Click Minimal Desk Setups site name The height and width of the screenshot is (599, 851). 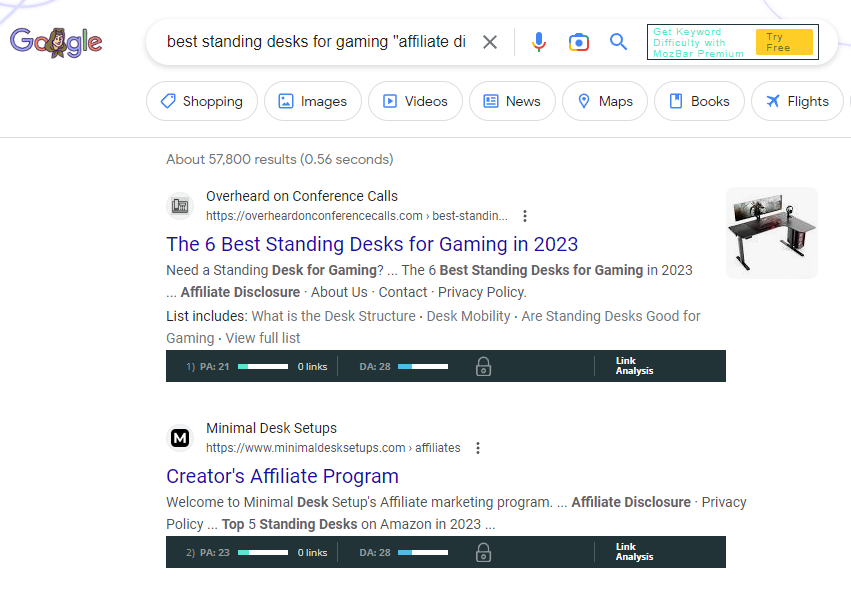[x=271, y=428]
